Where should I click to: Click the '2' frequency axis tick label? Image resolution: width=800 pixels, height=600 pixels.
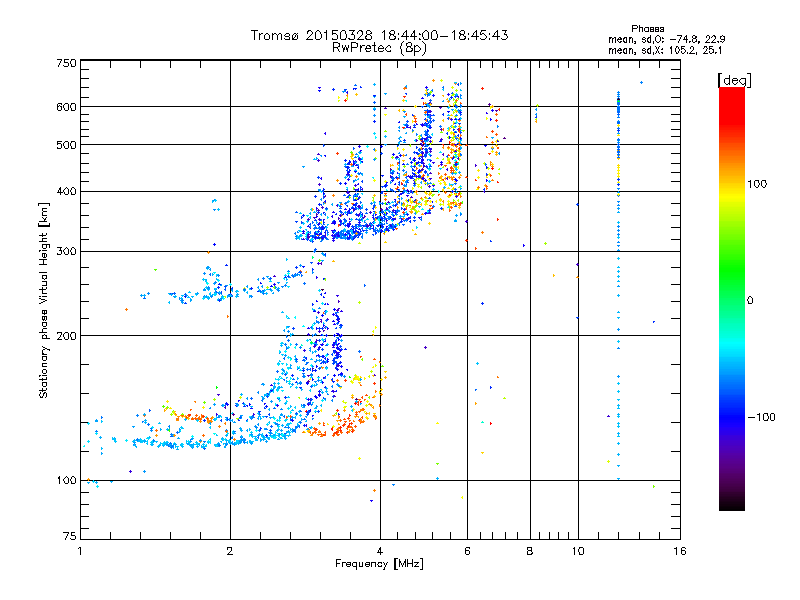pos(230,551)
